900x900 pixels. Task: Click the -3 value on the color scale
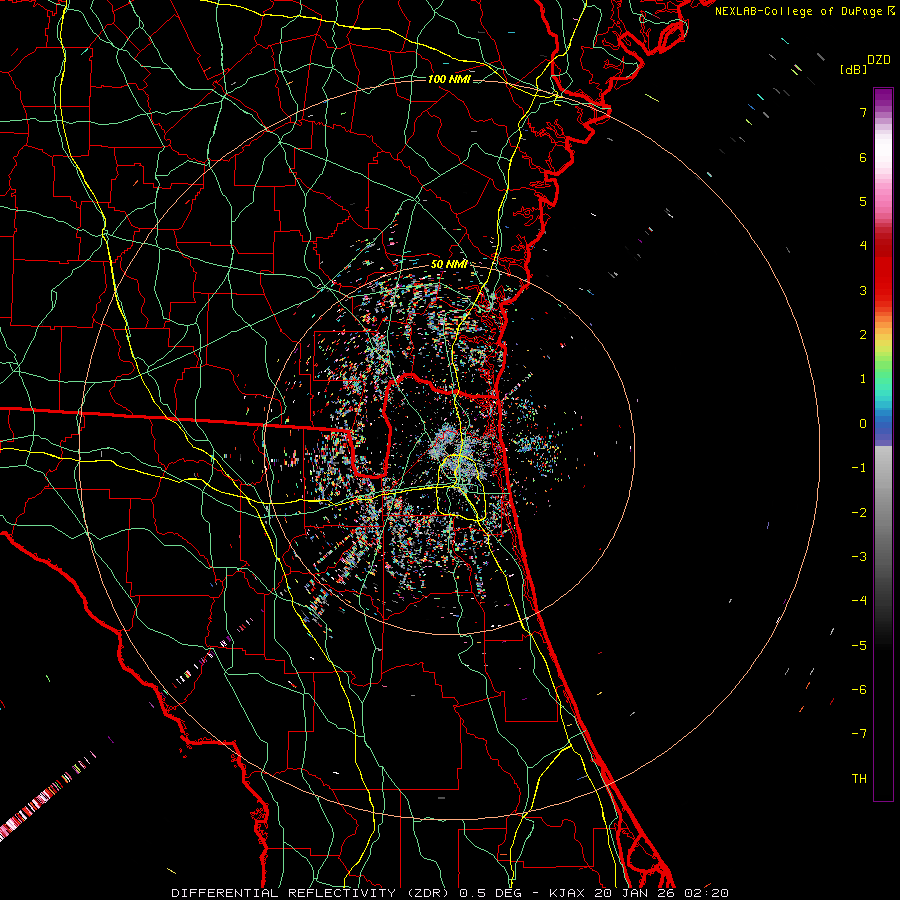[x=859, y=557]
